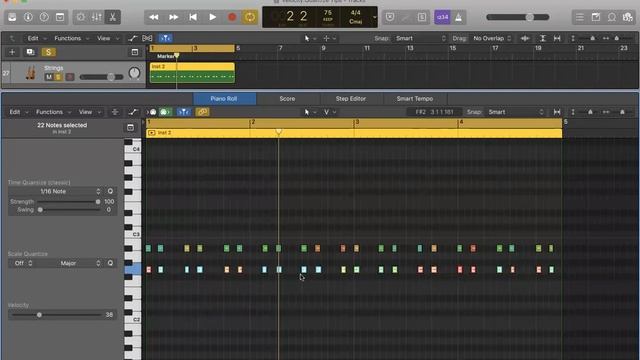This screenshot has height=360, width=640.
Task: Open Smart Controls dial button
Action: pos(81,17)
